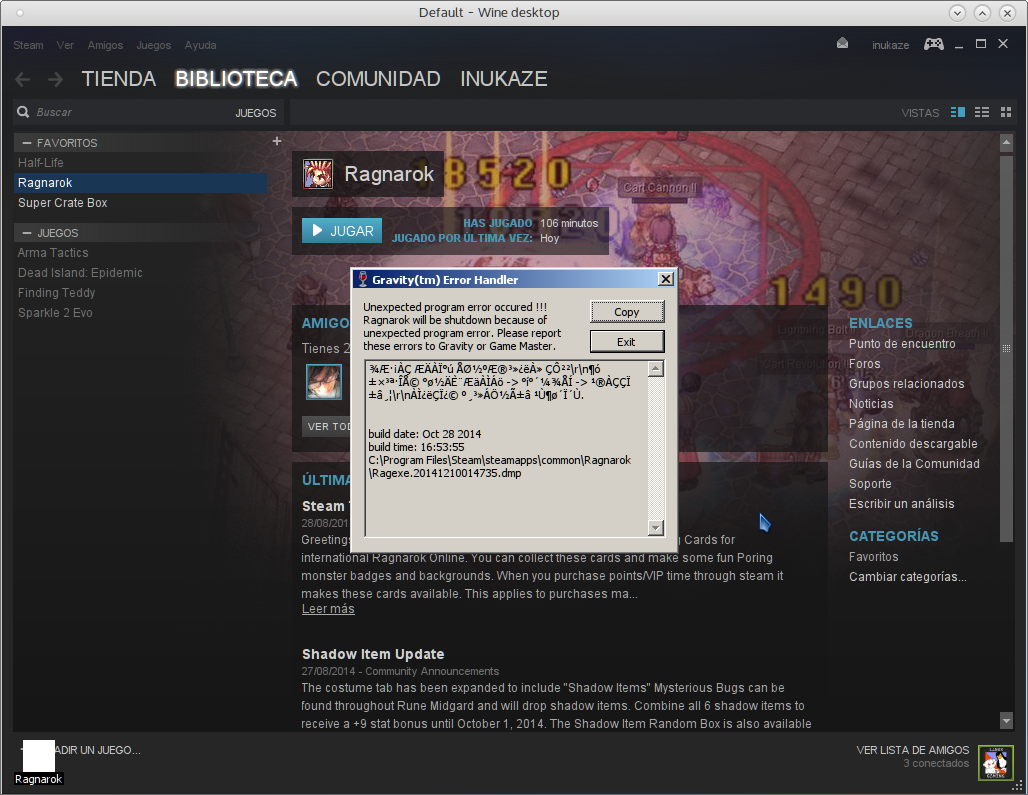Click Exit in the error dialog

627,342
